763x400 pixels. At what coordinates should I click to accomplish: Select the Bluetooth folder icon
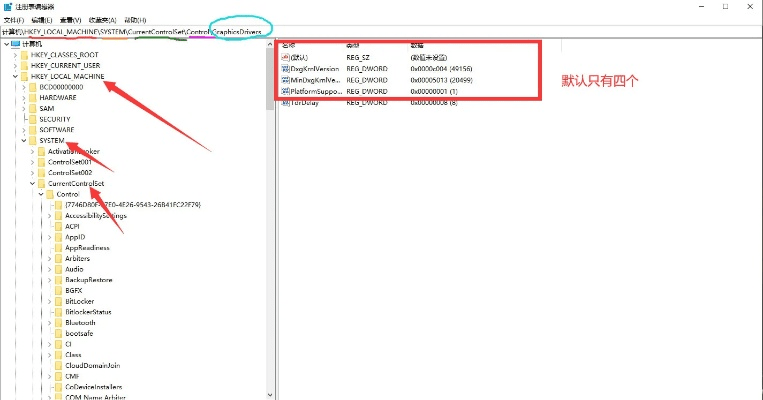point(58,323)
